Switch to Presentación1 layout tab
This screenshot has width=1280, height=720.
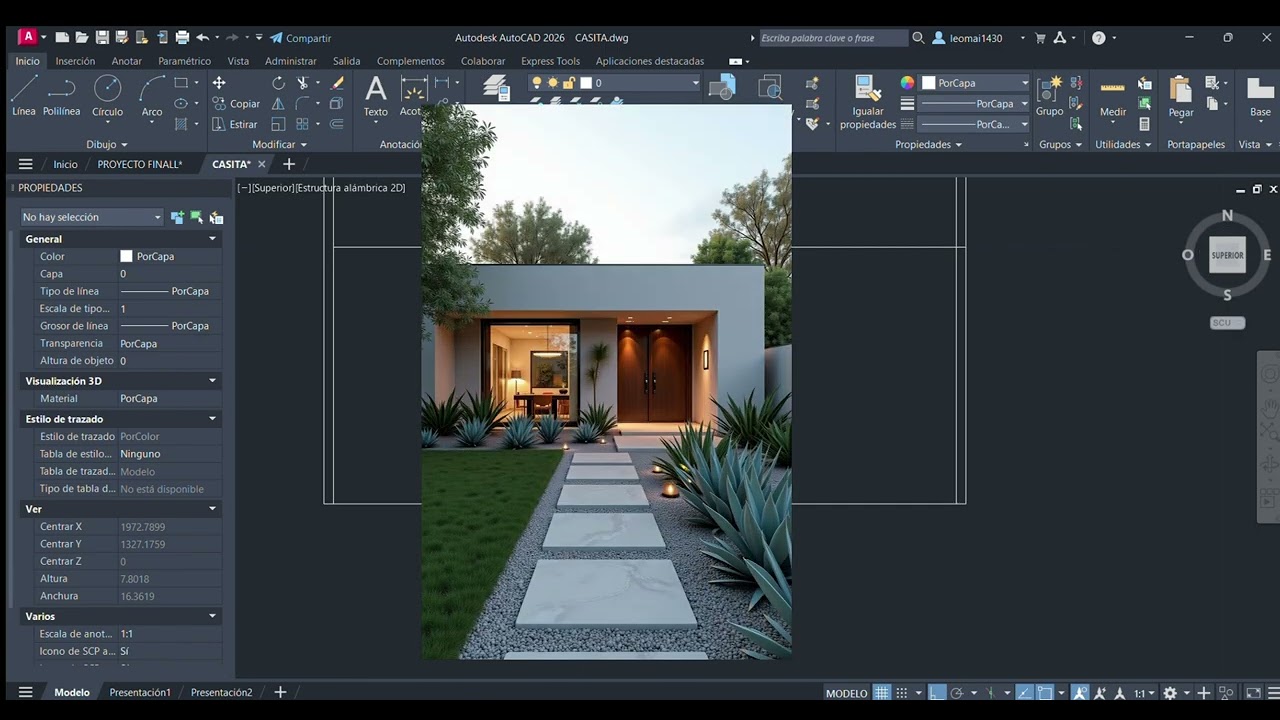click(x=140, y=692)
